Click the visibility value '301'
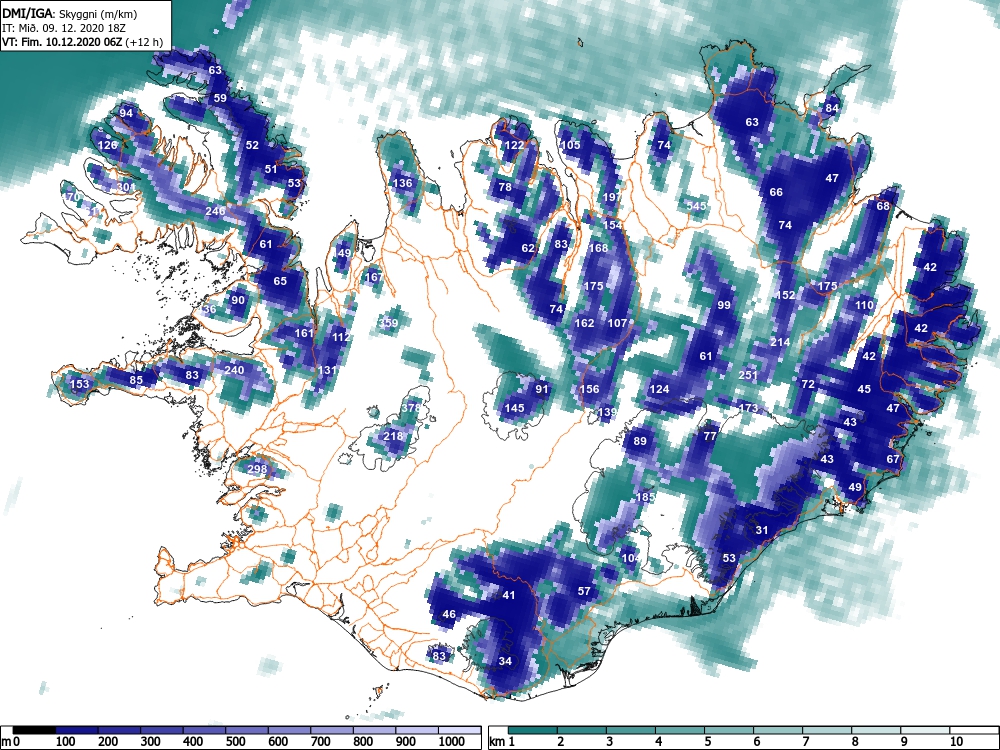Screen dimensions: 1000x750 pos(126,187)
